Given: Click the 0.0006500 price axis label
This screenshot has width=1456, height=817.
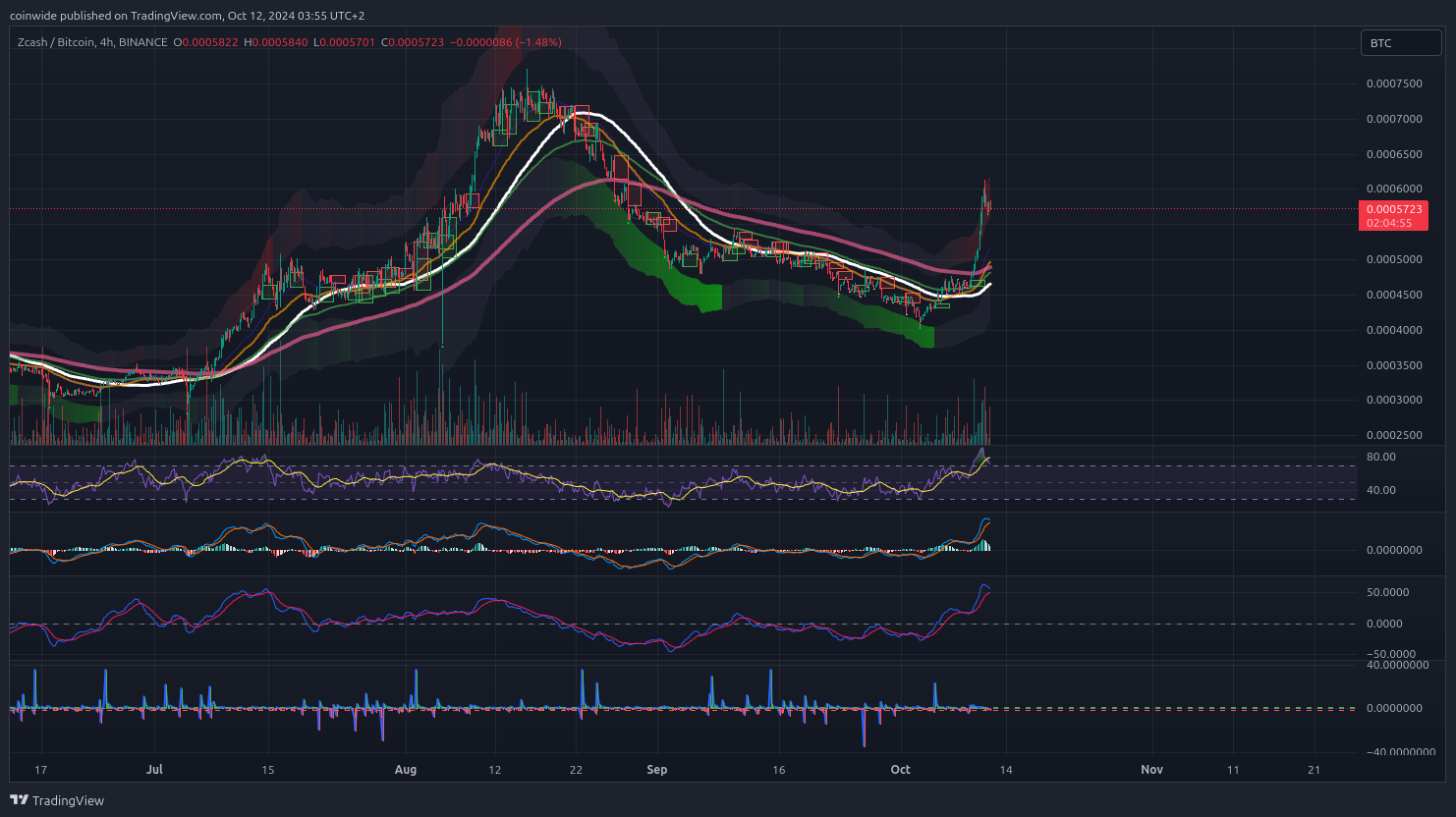Looking at the screenshot, I should [x=1394, y=154].
